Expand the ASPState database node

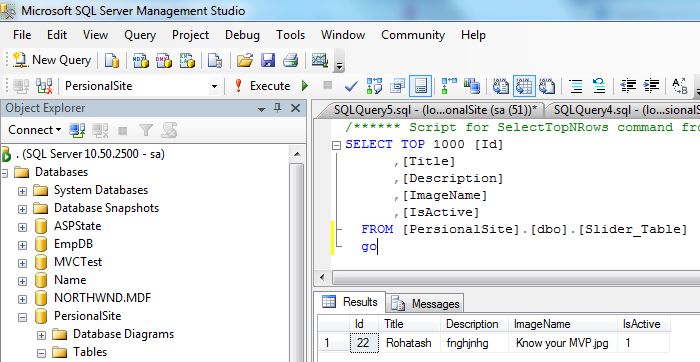(x=22, y=227)
